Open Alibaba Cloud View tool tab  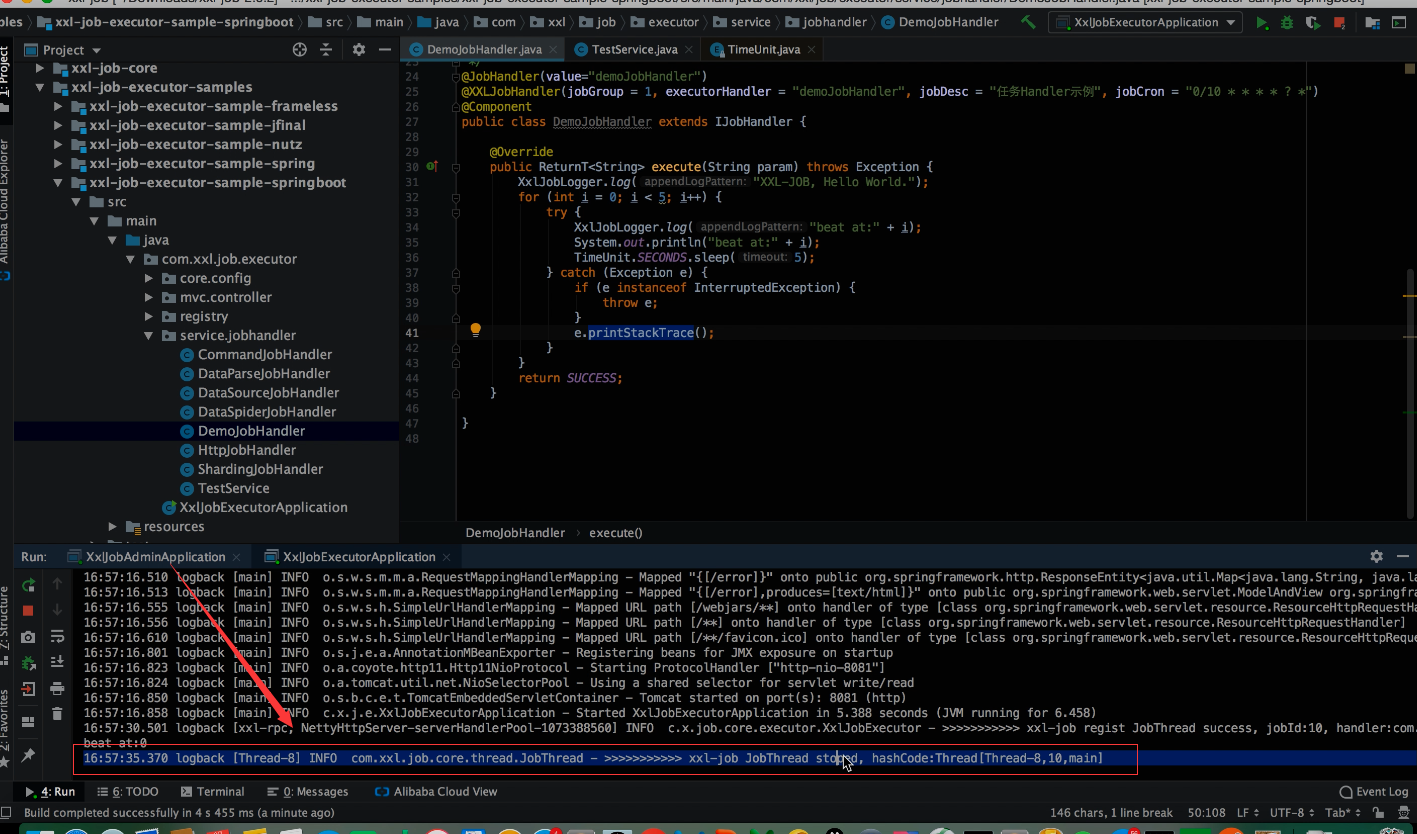click(x=436, y=791)
